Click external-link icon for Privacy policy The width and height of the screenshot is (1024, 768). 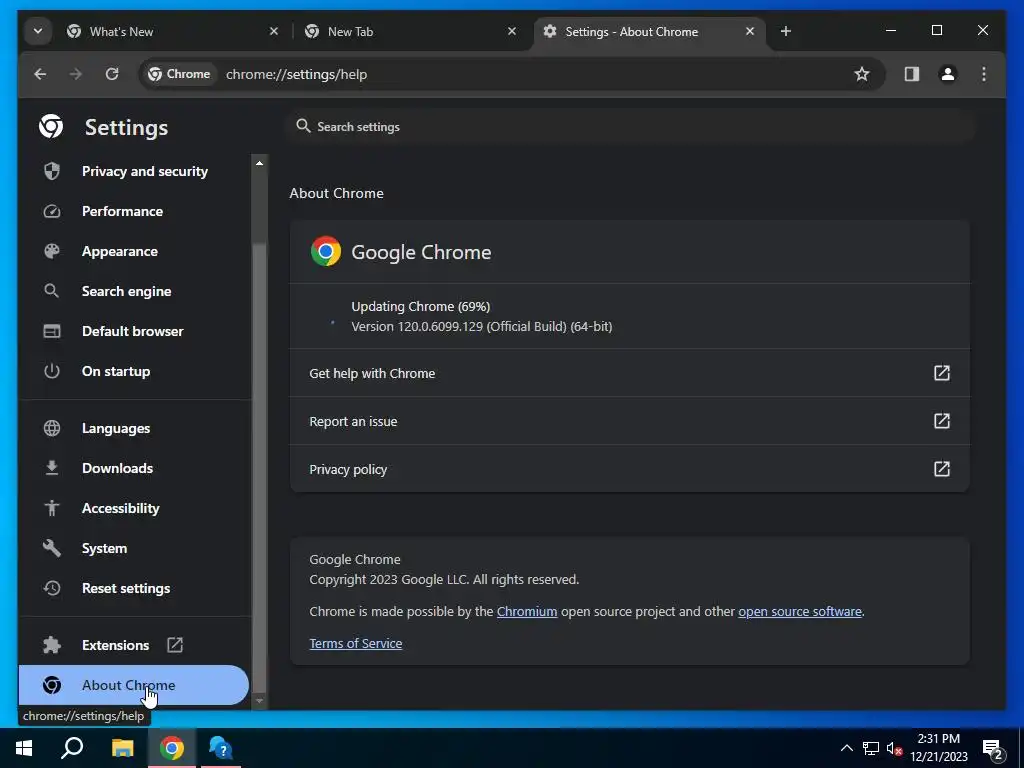point(942,469)
